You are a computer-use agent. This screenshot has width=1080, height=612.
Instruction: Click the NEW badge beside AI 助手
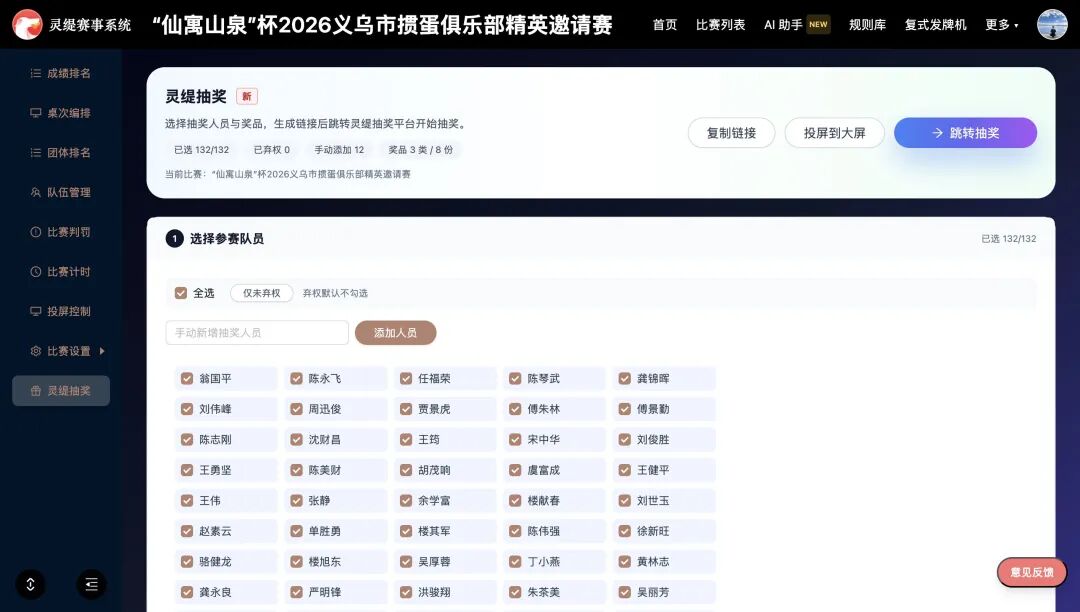[x=818, y=25]
